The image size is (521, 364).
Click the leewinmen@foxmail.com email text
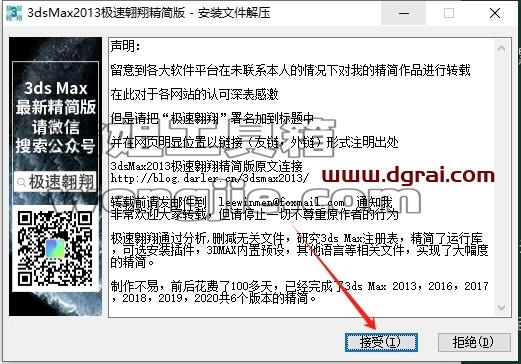point(282,202)
